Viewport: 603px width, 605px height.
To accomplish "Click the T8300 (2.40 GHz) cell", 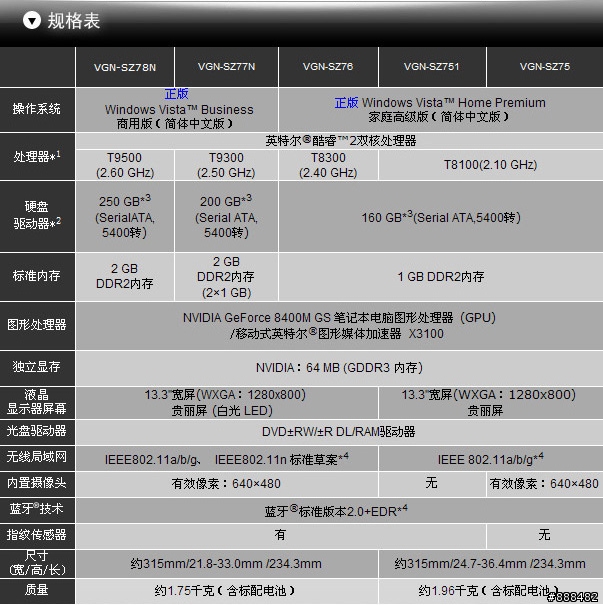I will (328, 165).
